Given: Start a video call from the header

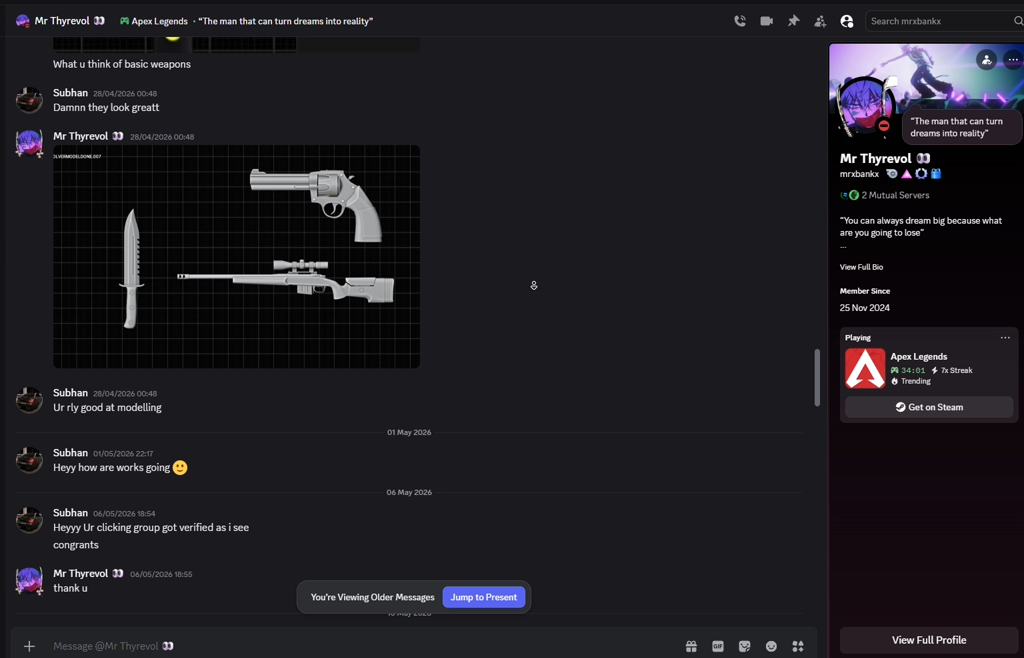Looking at the screenshot, I should click(x=767, y=21).
